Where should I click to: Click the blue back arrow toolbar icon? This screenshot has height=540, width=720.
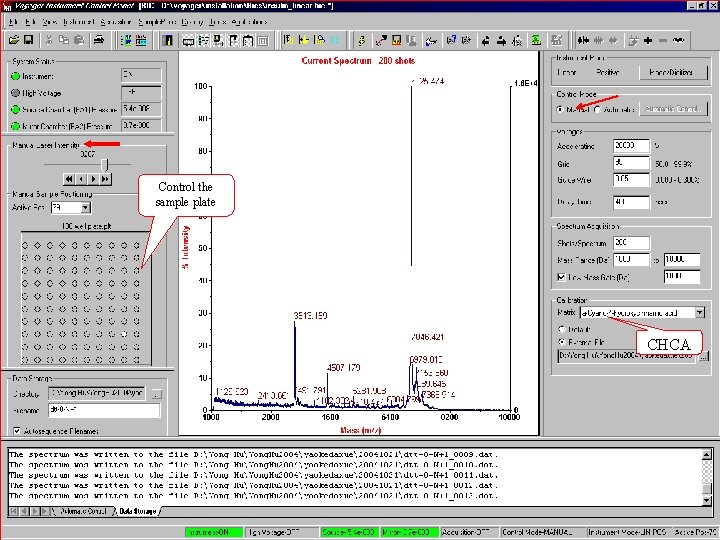[x=431, y=41]
